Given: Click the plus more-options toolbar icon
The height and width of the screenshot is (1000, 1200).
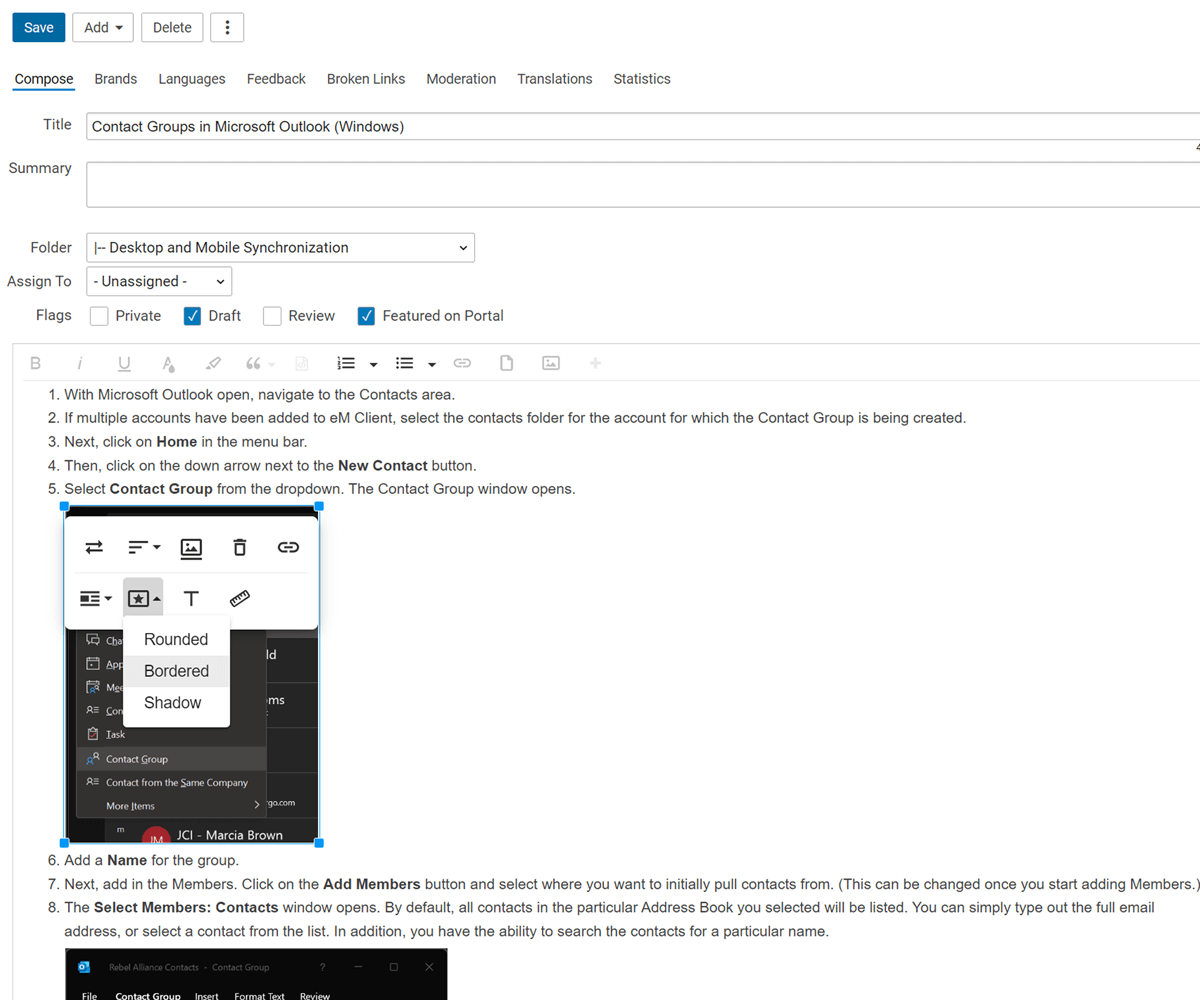Looking at the screenshot, I should click(x=595, y=363).
